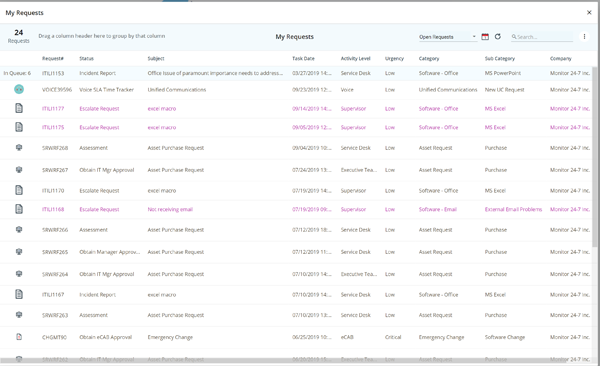Refresh the My Requests list

click(497, 36)
